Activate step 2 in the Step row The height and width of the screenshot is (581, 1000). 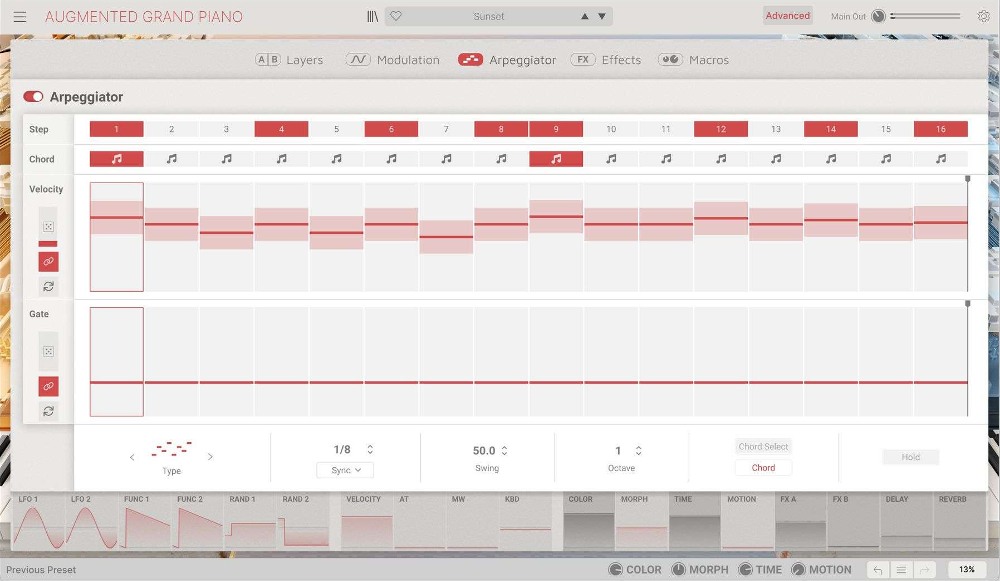(x=171, y=129)
